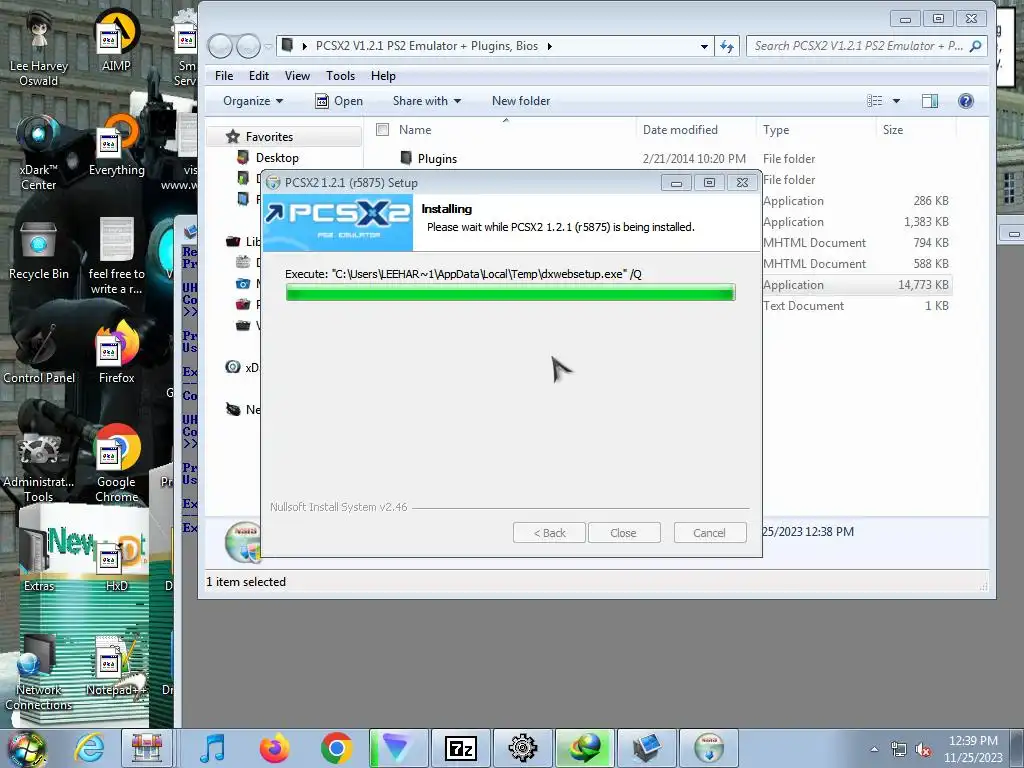Click Explorer Forward navigation button

(x=248, y=46)
